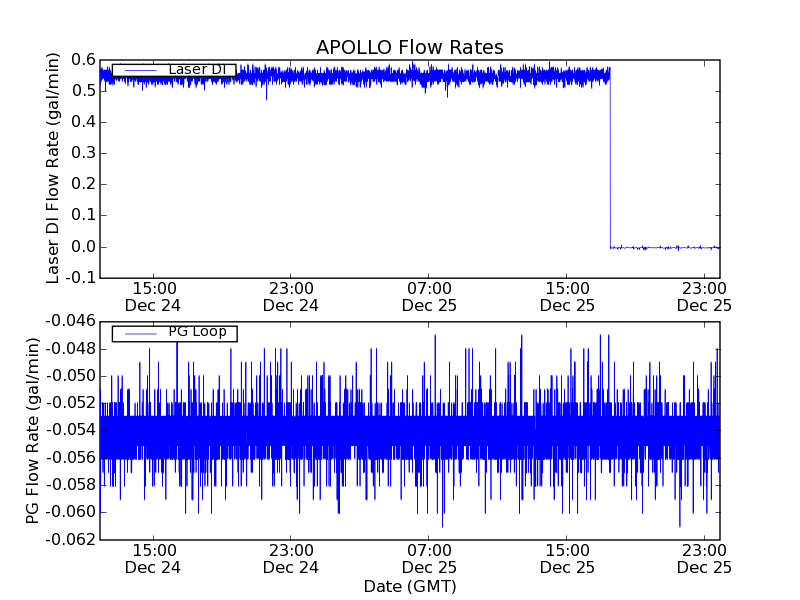The image size is (800, 600).
Task: Click '15:00 Dec 24' label under bottom plot
Action: pyautogui.click(x=153, y=559)
